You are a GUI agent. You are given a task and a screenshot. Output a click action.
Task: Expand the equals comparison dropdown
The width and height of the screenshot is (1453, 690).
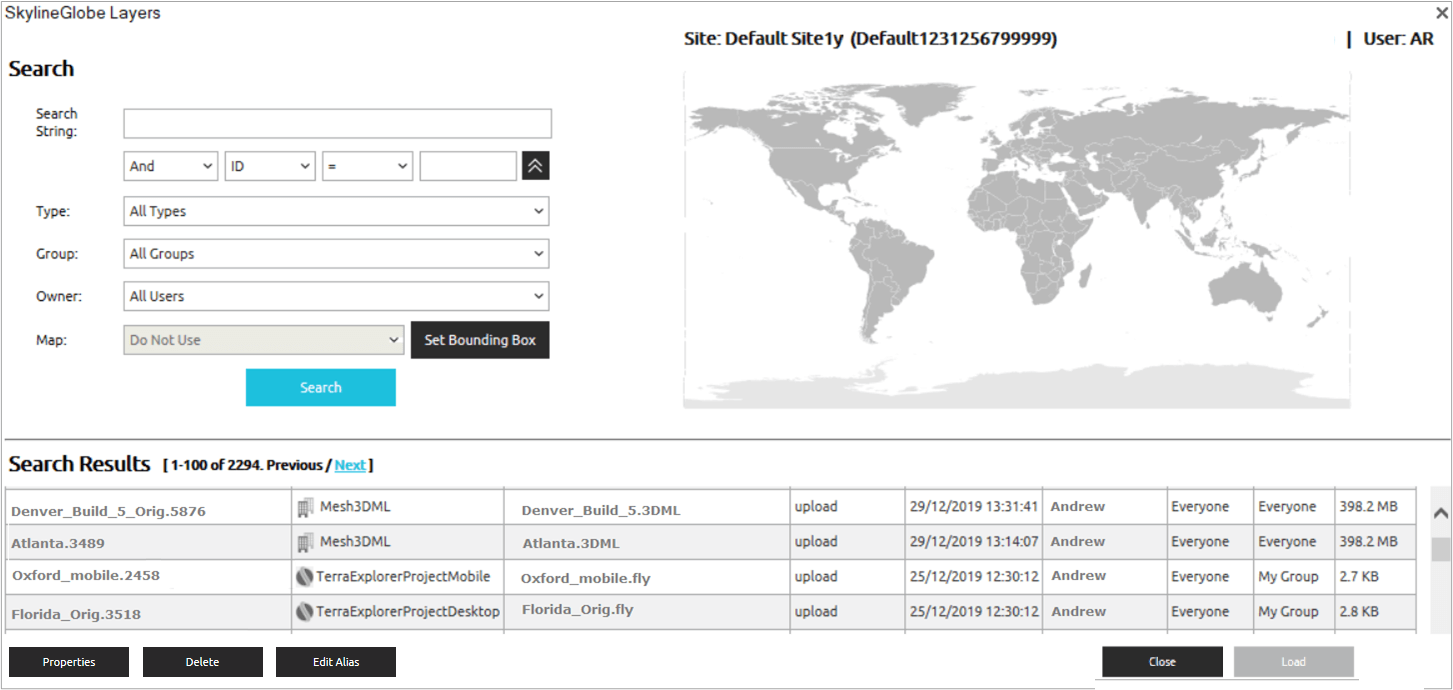point(367,166)
